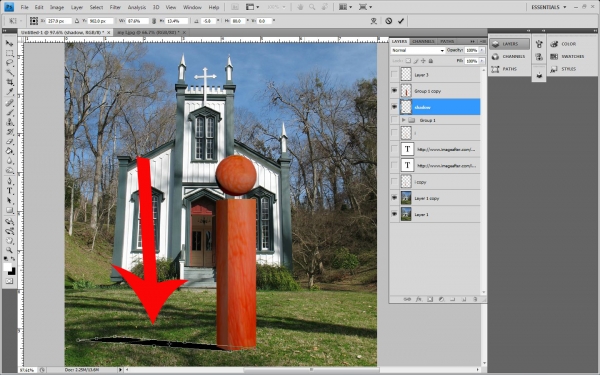The width and height of the screenshot is (600, 375).
Task: Select the Healing Brush tool
Action: 9,103
